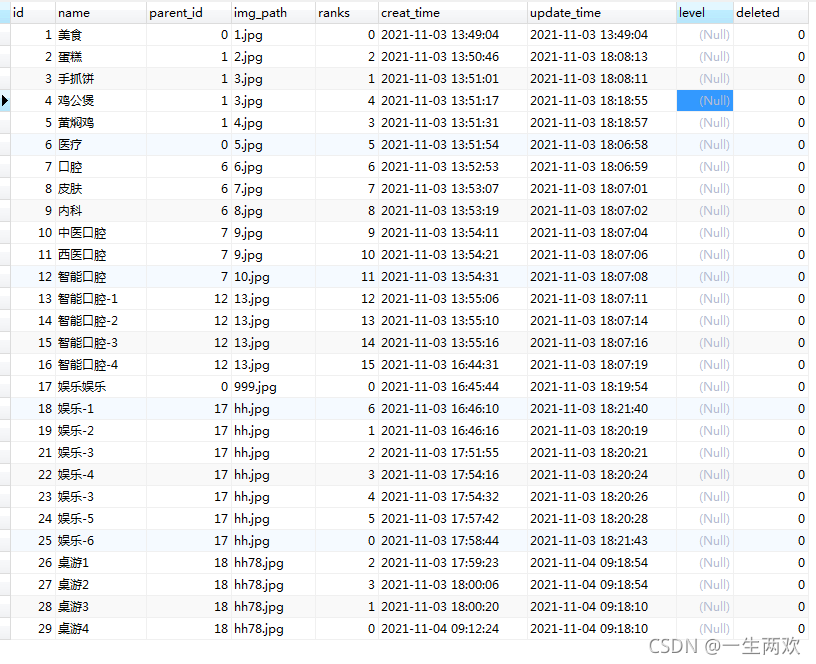Image resolution: width=816 pixels, height=664 pixels.
Task: Sort by the name column header
Action: (x=100, y=12)
